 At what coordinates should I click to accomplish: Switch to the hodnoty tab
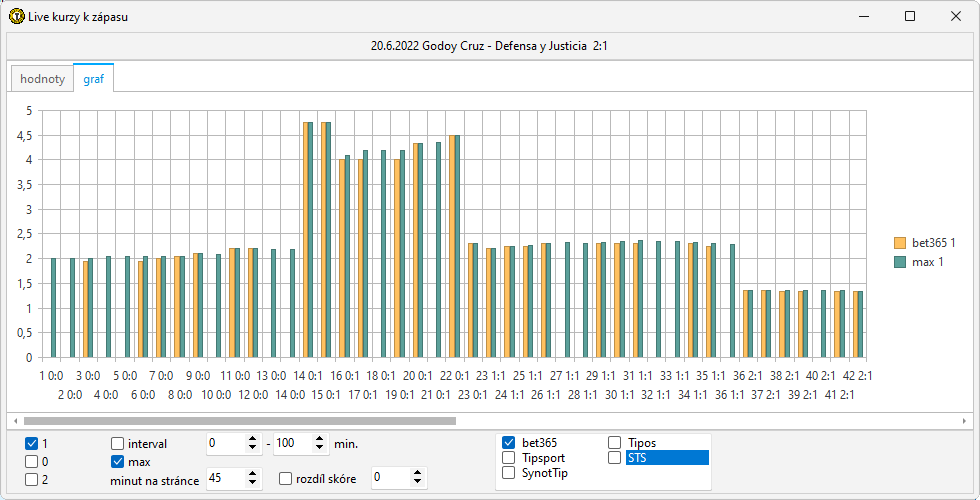coord(43,79)
